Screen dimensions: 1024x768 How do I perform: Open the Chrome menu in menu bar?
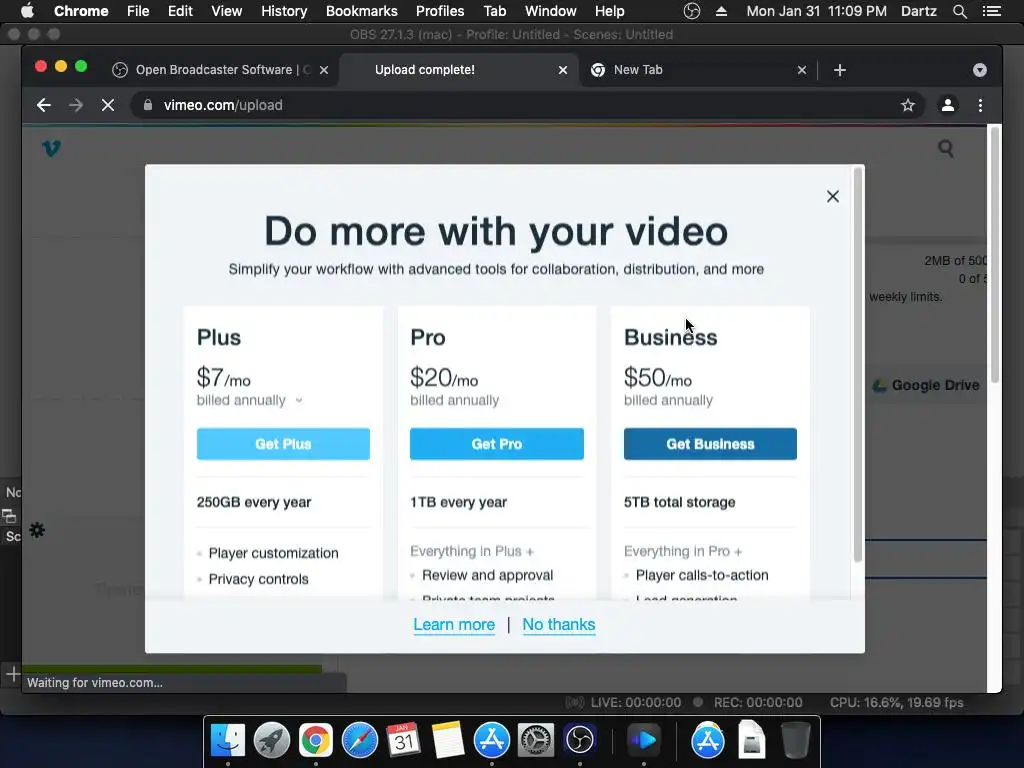pyautogui.click(x=81, y=11)
